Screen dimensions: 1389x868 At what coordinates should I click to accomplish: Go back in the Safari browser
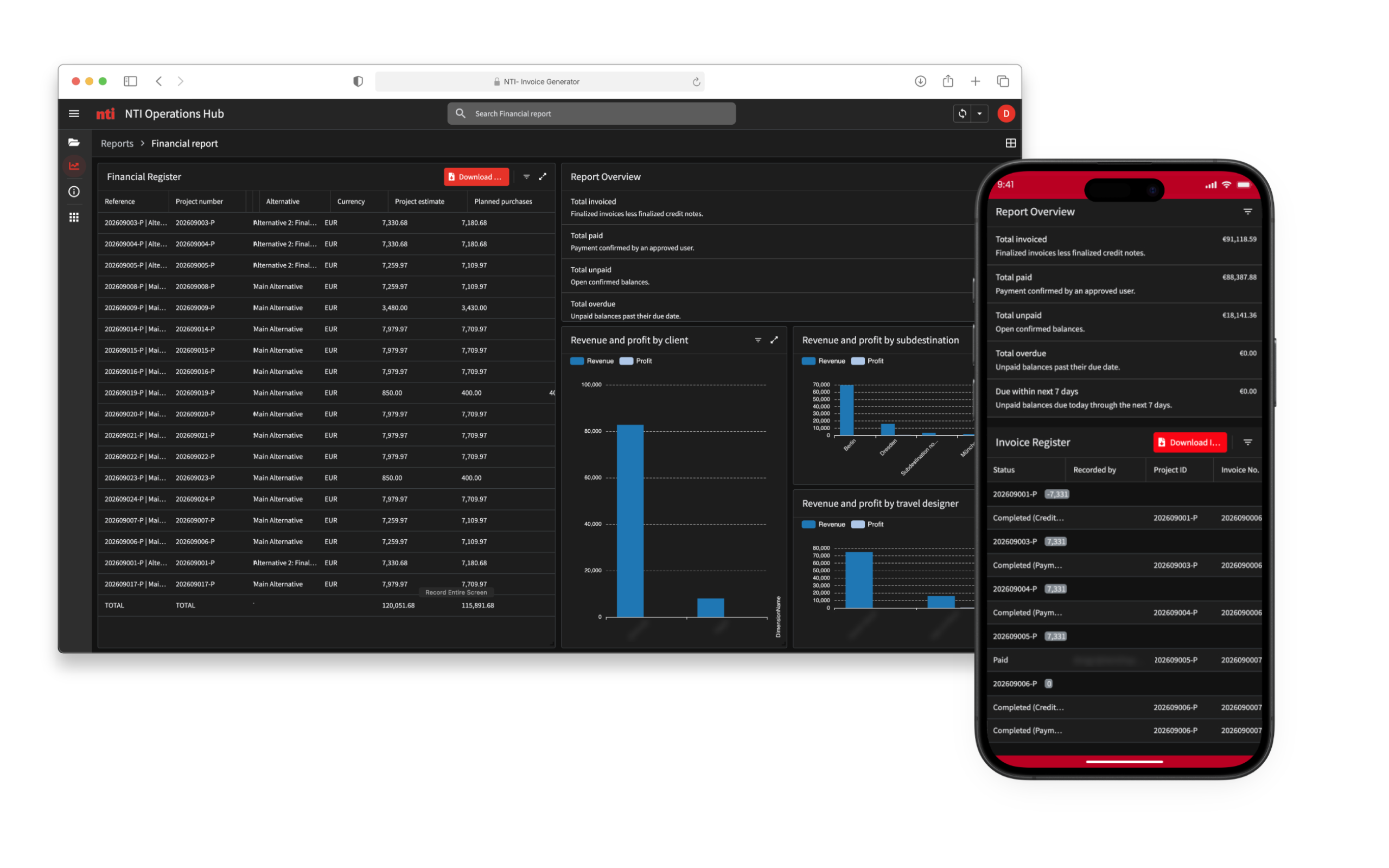point(159,81)
